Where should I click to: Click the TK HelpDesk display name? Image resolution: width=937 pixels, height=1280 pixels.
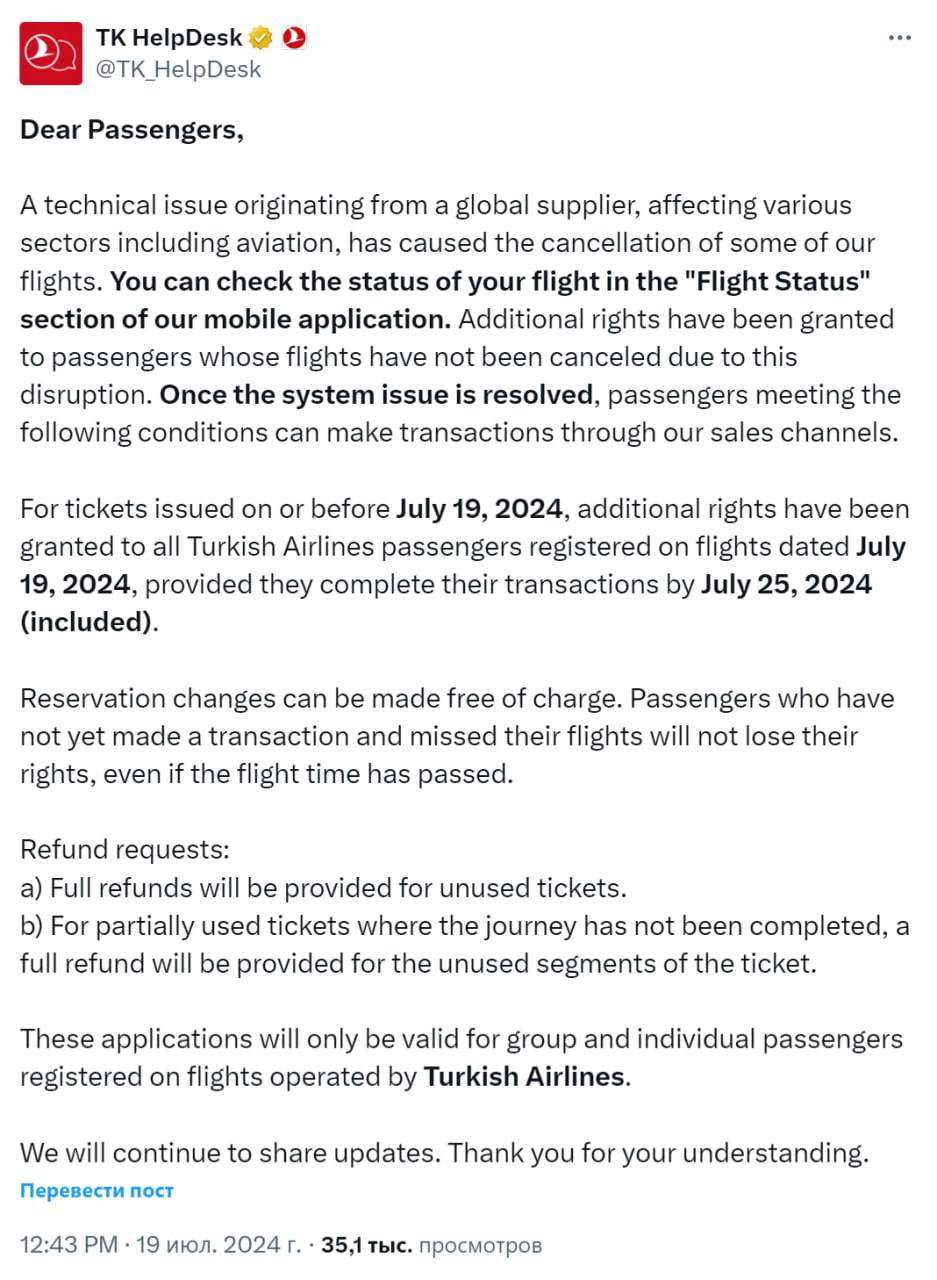click(x=169, y=38)
